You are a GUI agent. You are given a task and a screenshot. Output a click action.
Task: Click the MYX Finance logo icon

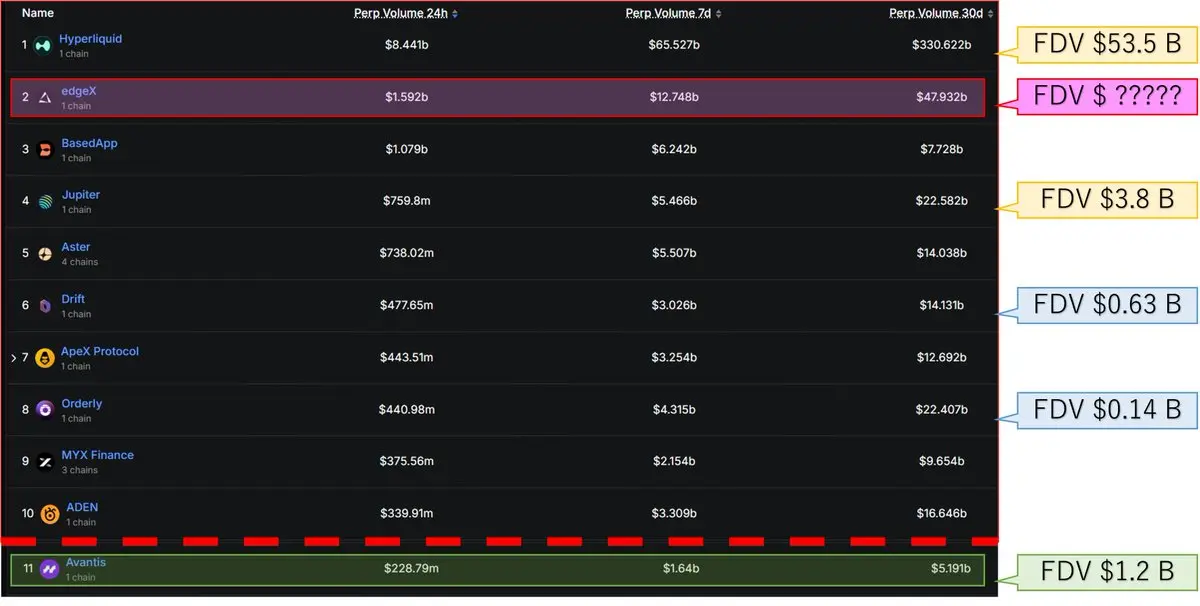coord(45,462)
